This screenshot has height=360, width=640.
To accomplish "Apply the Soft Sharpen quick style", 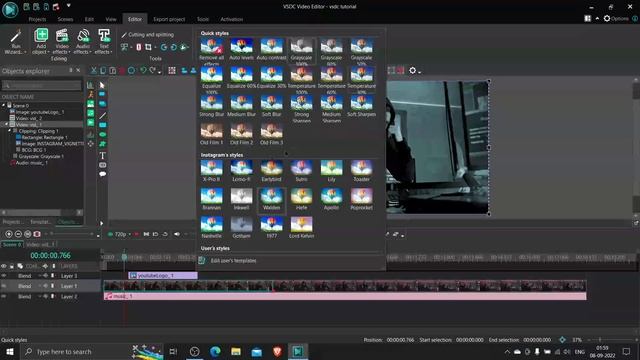I will coord(362,106).
